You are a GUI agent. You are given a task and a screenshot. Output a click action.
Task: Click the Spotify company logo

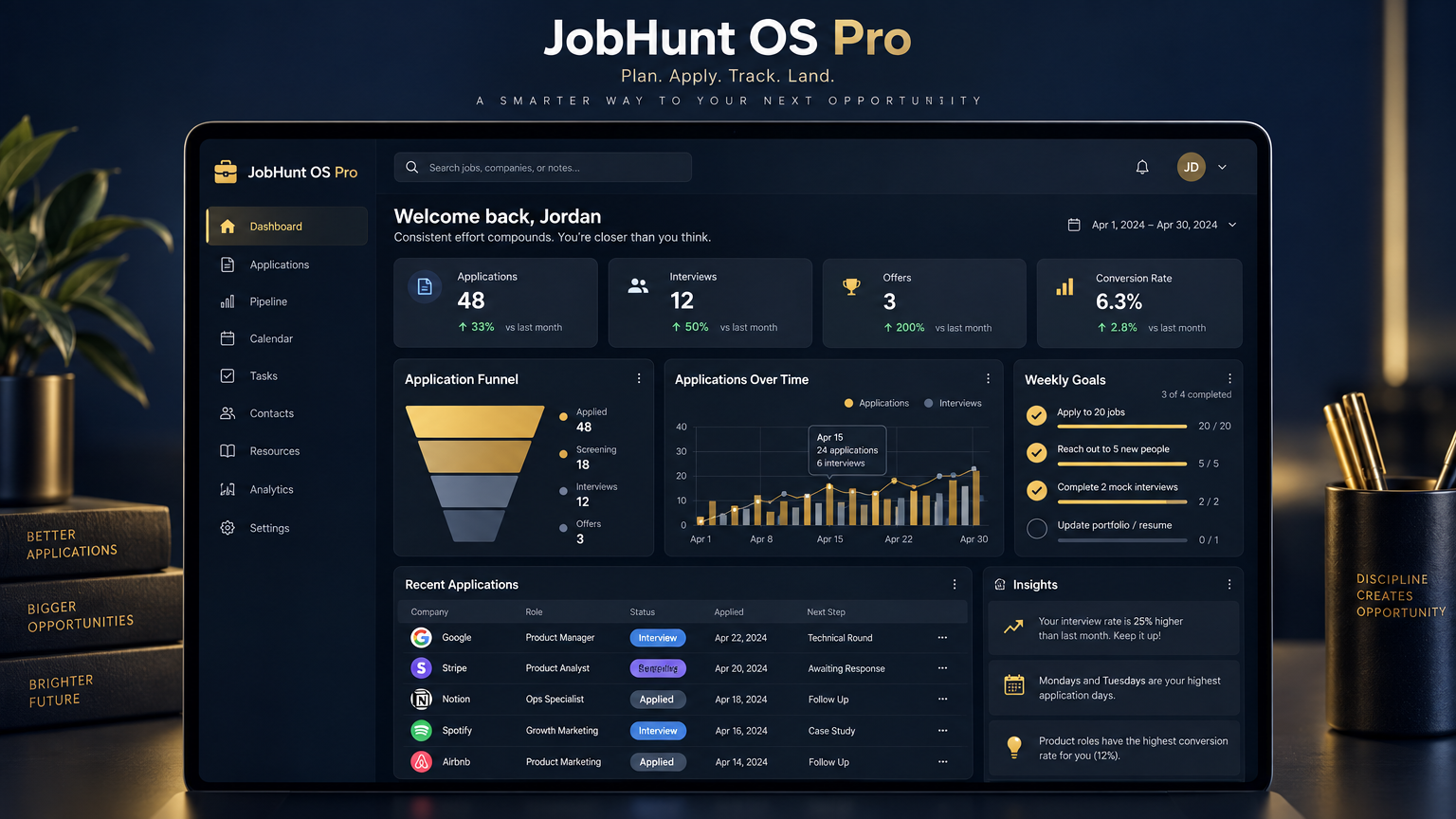[x=421, y=730]
